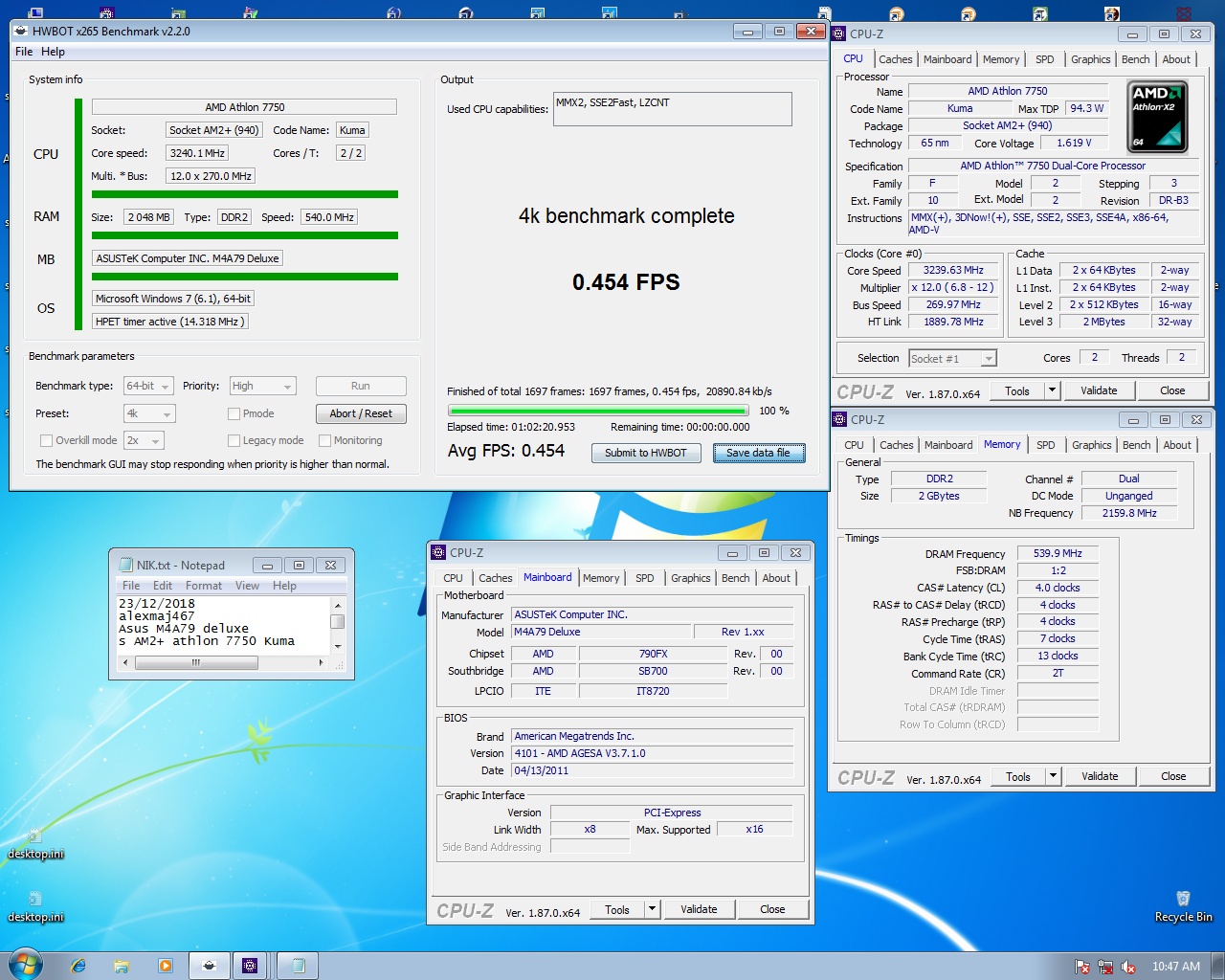This screenshot has height=980, width=1225.
Task: Expand Tools arrow in CPU-Z Memory window
Action: [1053, 776]
